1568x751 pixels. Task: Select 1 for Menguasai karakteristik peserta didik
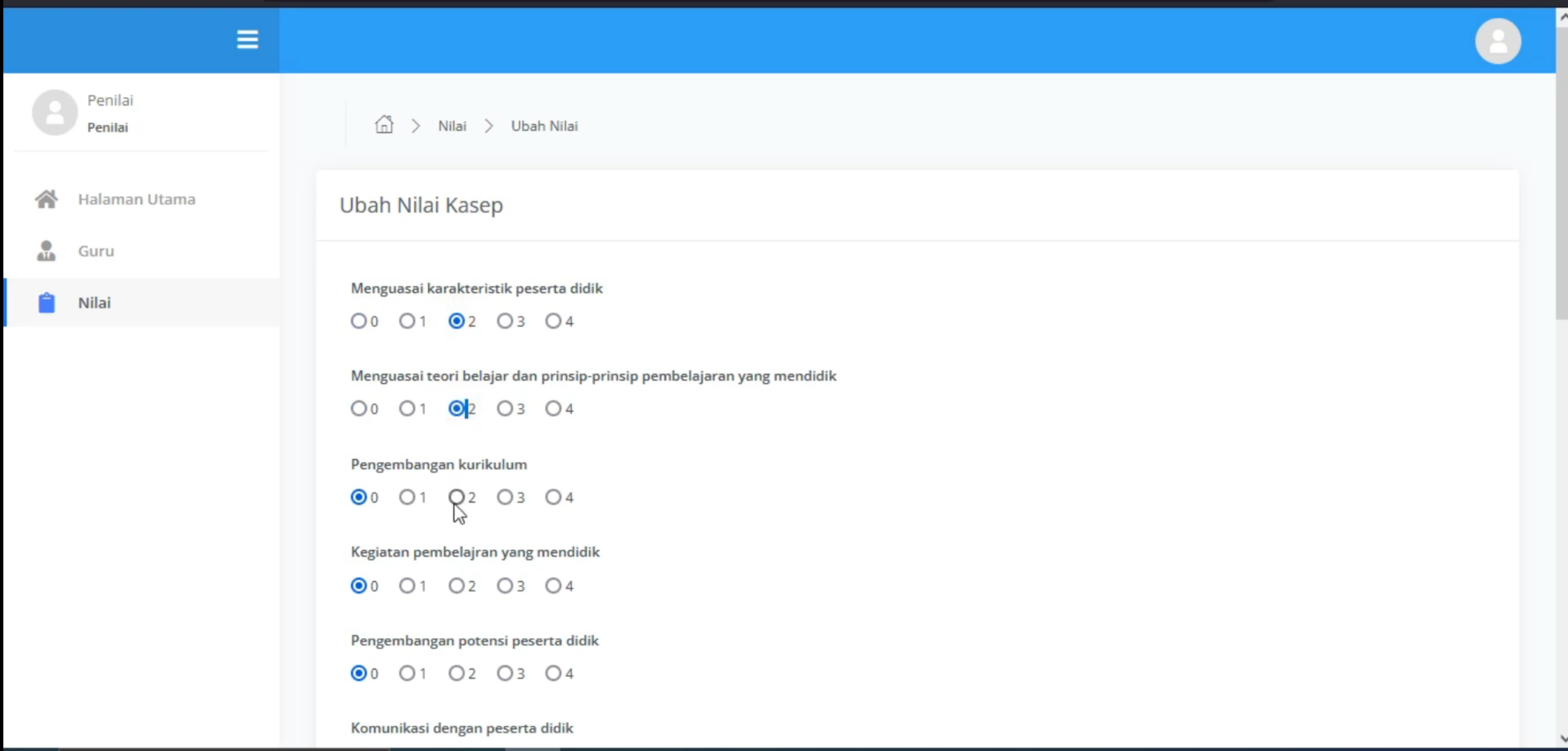point(407,321)
